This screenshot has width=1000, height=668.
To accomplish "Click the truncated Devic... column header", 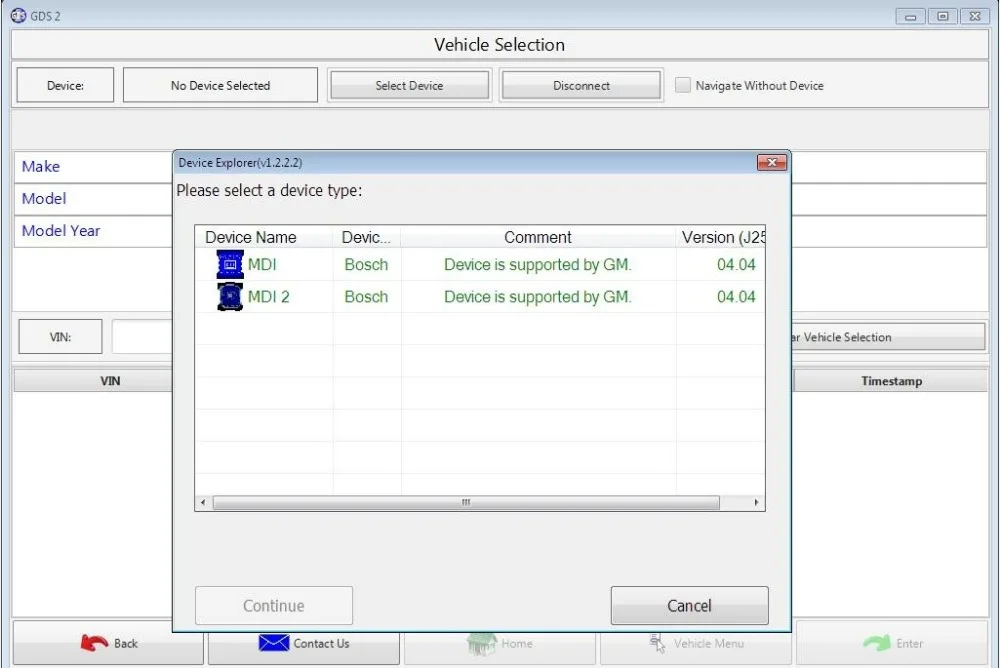I will (367, 237).
